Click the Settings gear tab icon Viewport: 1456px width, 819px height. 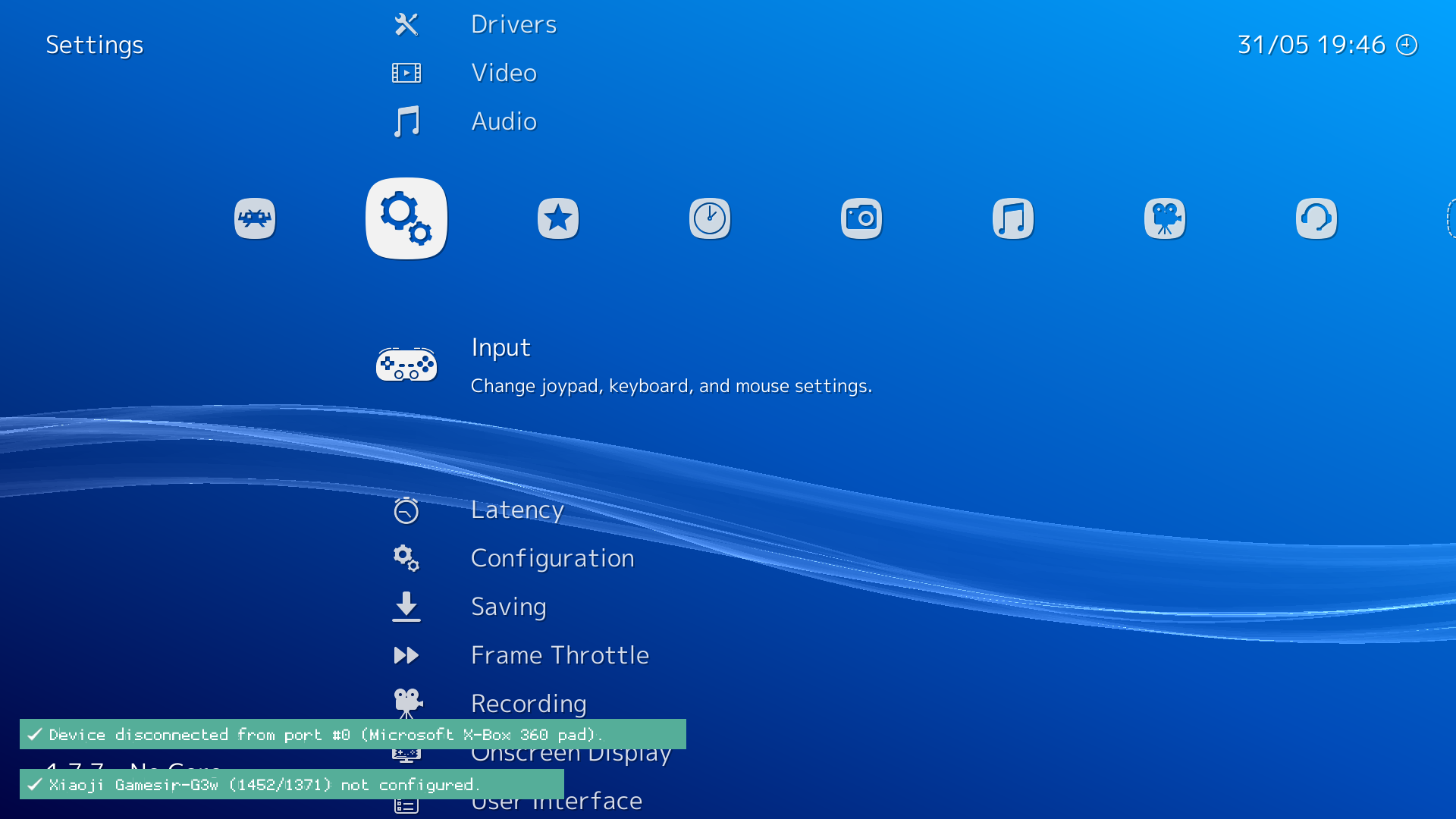(406, 218)
